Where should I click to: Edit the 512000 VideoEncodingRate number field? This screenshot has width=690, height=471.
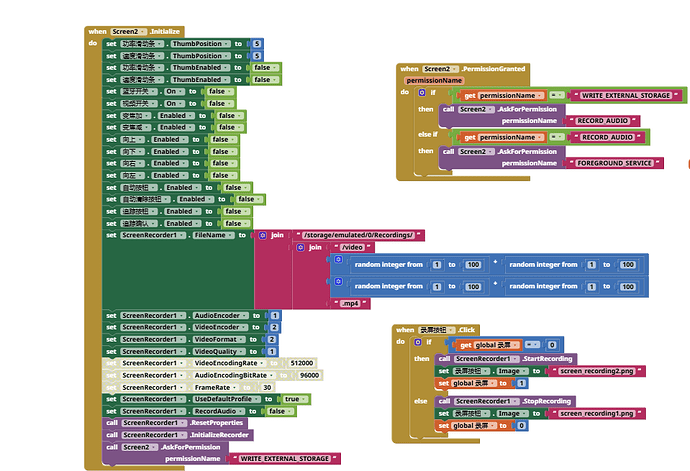click(301, 363)
